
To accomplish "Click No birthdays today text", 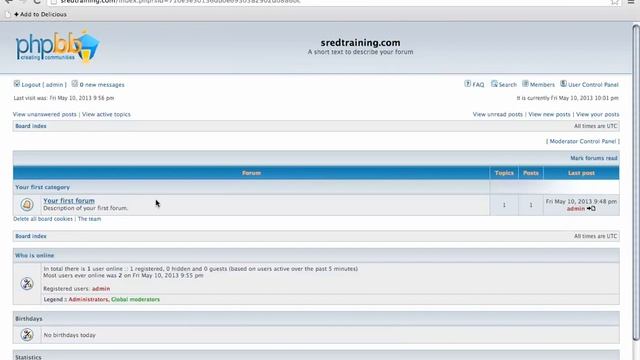I will (69, 335).
